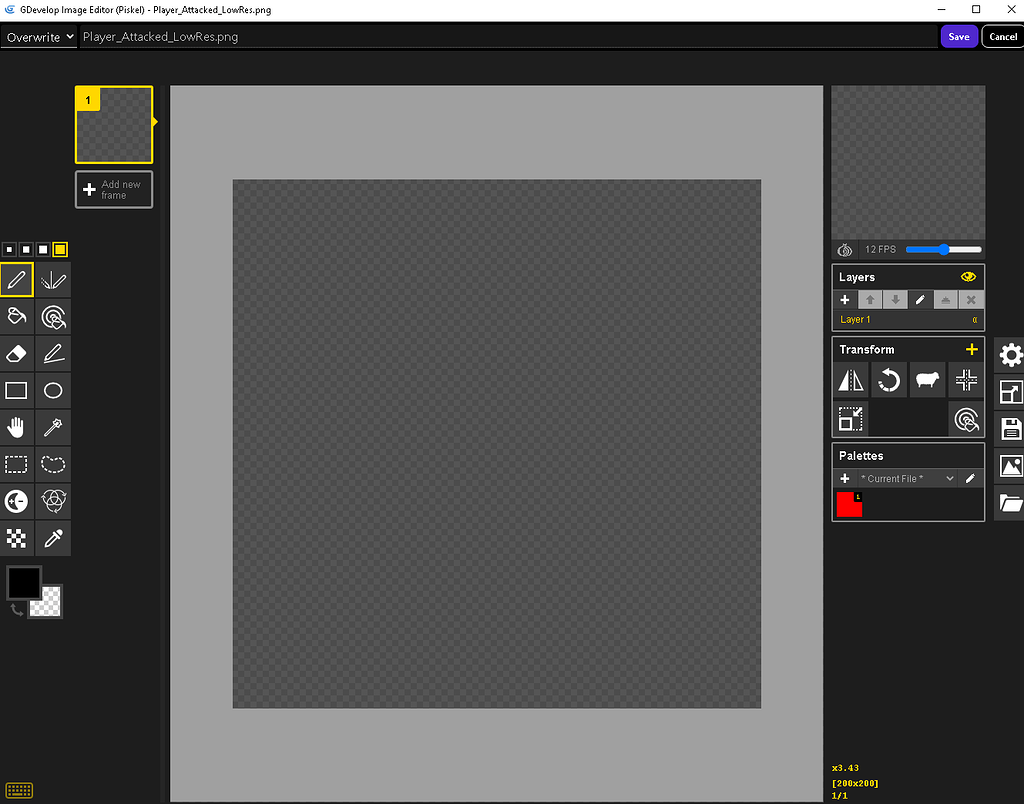Activate the Vertical Mirror Pen tool

coord(53,280)
